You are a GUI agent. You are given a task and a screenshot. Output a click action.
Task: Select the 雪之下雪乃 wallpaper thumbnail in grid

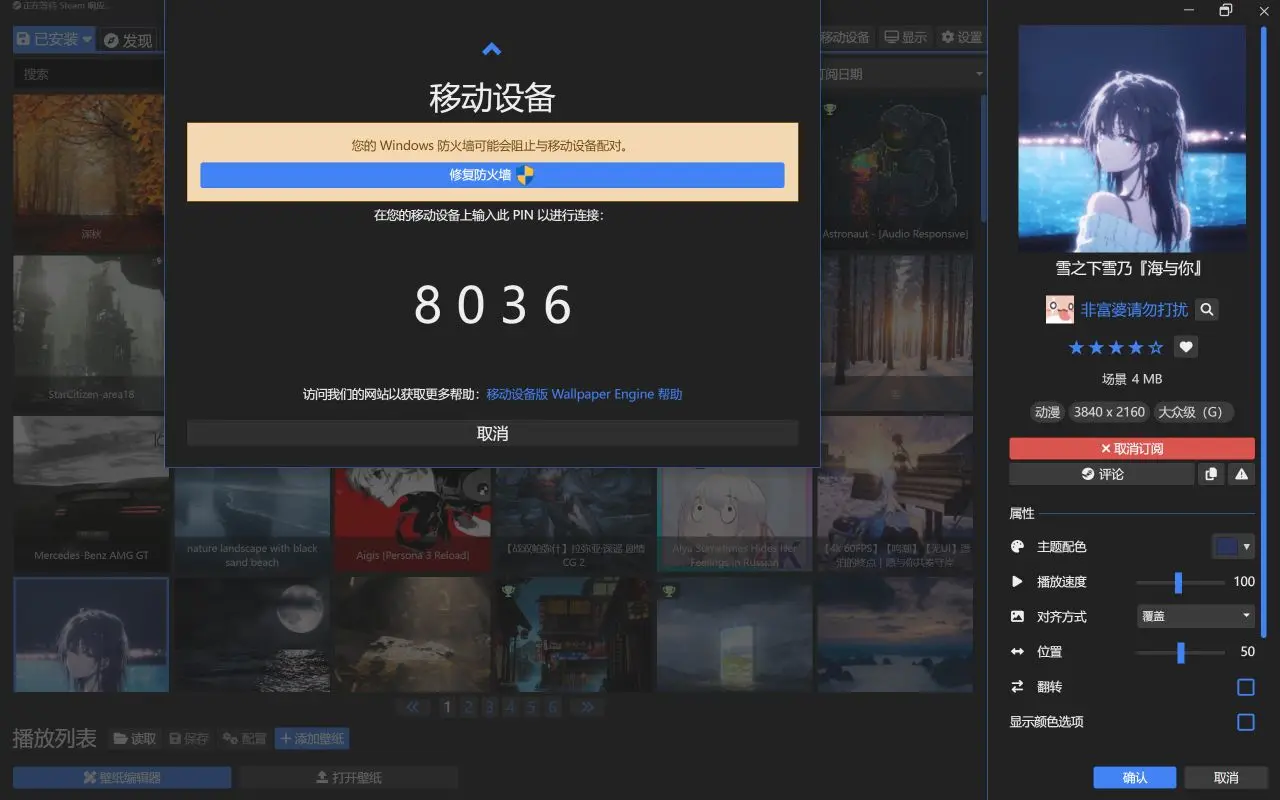tap(91, 635)
